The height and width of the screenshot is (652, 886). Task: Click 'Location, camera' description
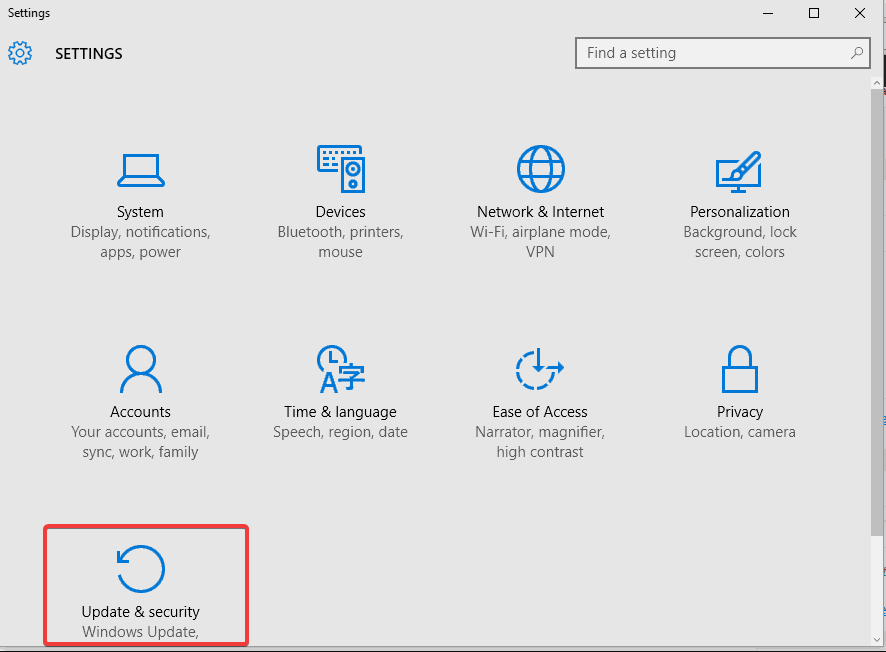(x=740, y=432)
